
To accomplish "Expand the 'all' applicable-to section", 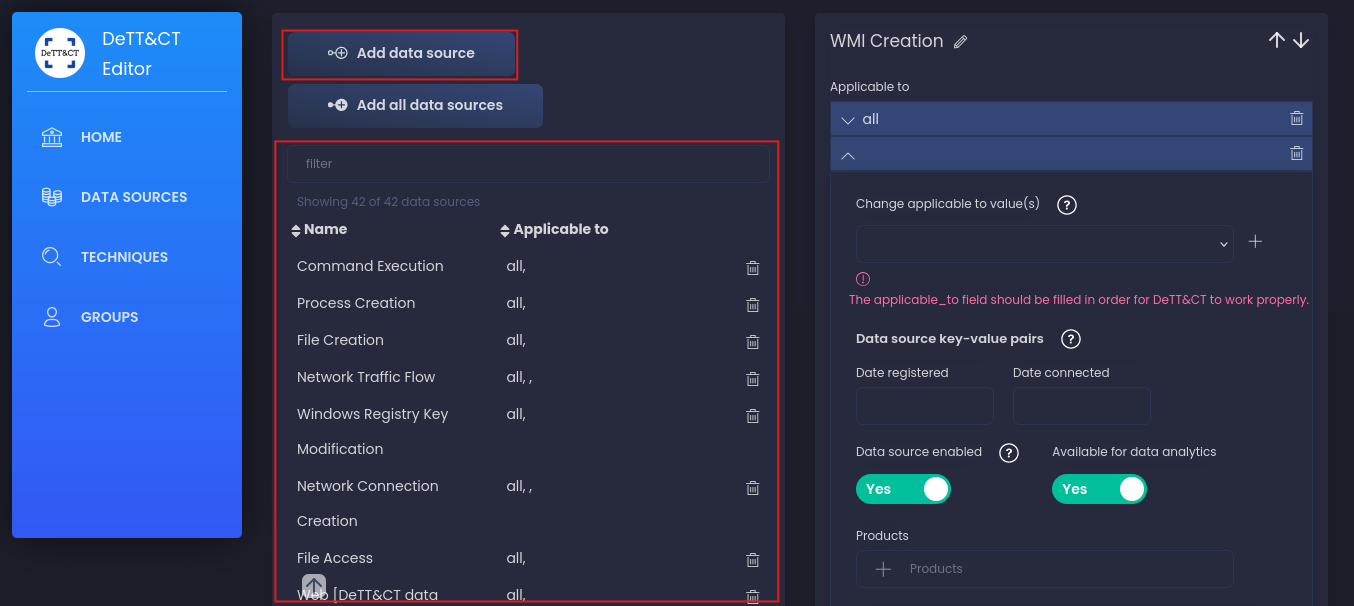I will pos(849,120).
